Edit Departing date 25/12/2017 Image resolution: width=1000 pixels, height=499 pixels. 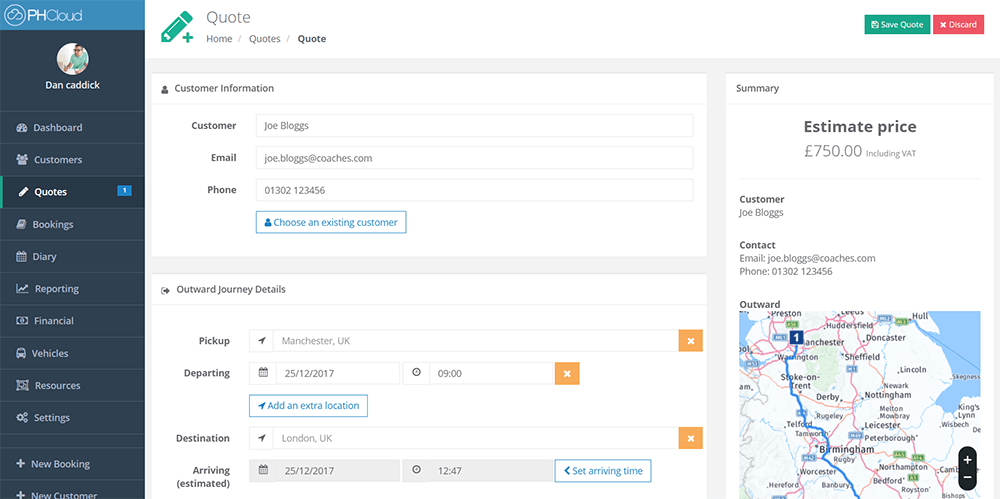tap(338, 373)
